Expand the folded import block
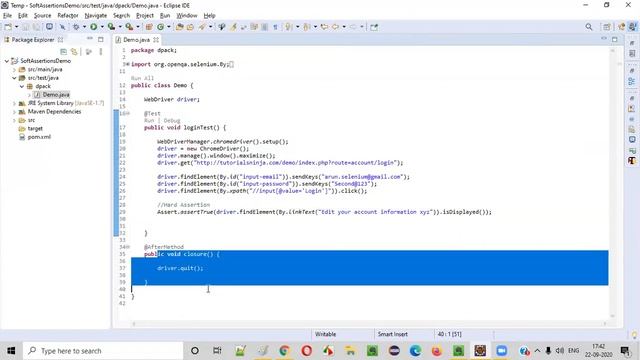The width and height of the screenshot is (640, 360). [127, 64]
